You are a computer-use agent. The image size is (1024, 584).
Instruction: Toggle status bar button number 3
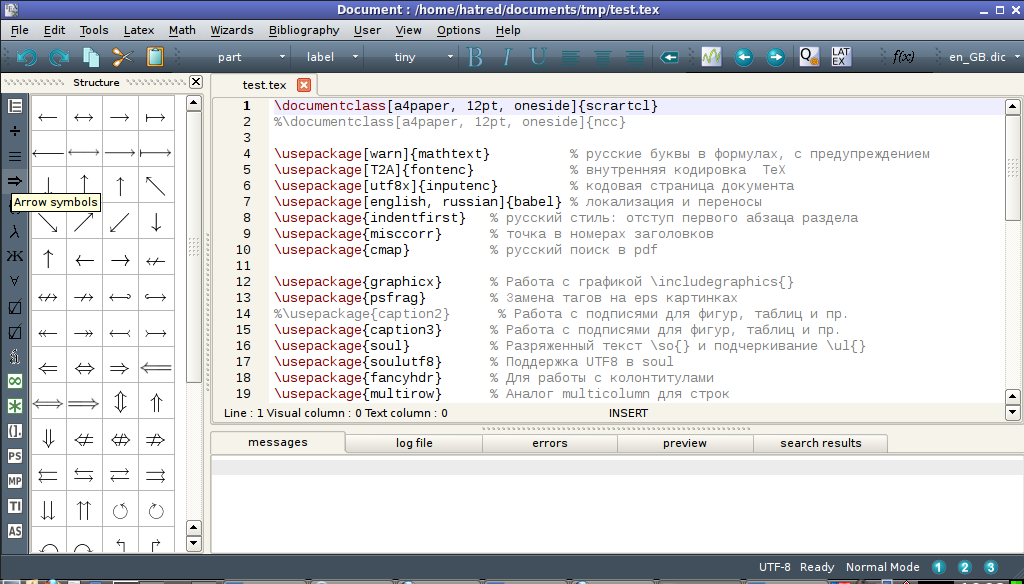991,567
